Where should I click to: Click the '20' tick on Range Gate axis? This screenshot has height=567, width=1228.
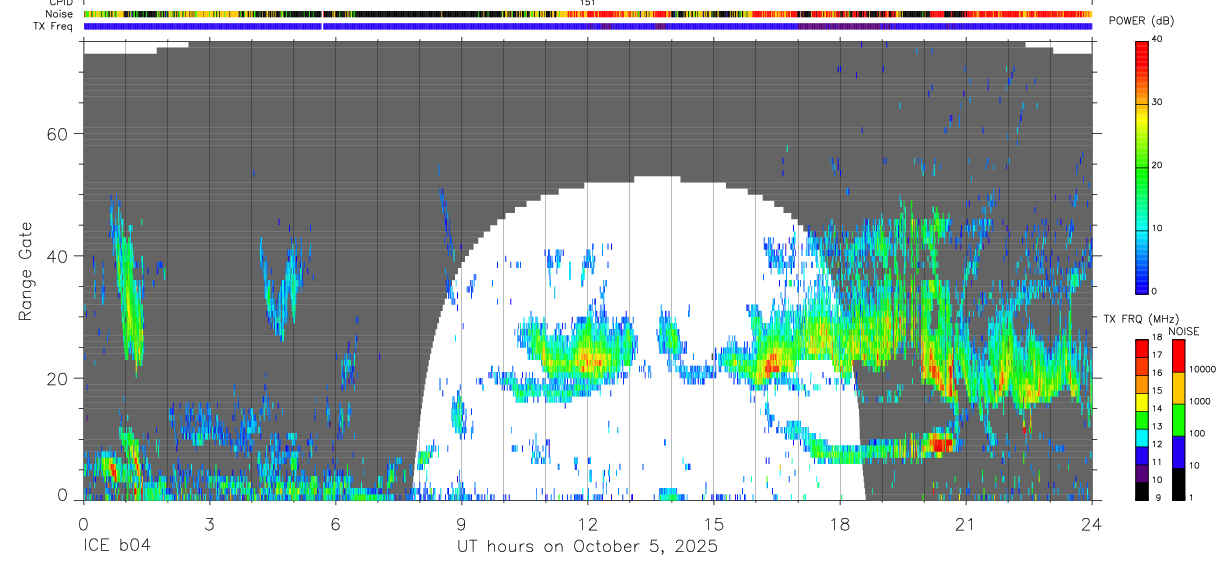(x=59, y=378)
